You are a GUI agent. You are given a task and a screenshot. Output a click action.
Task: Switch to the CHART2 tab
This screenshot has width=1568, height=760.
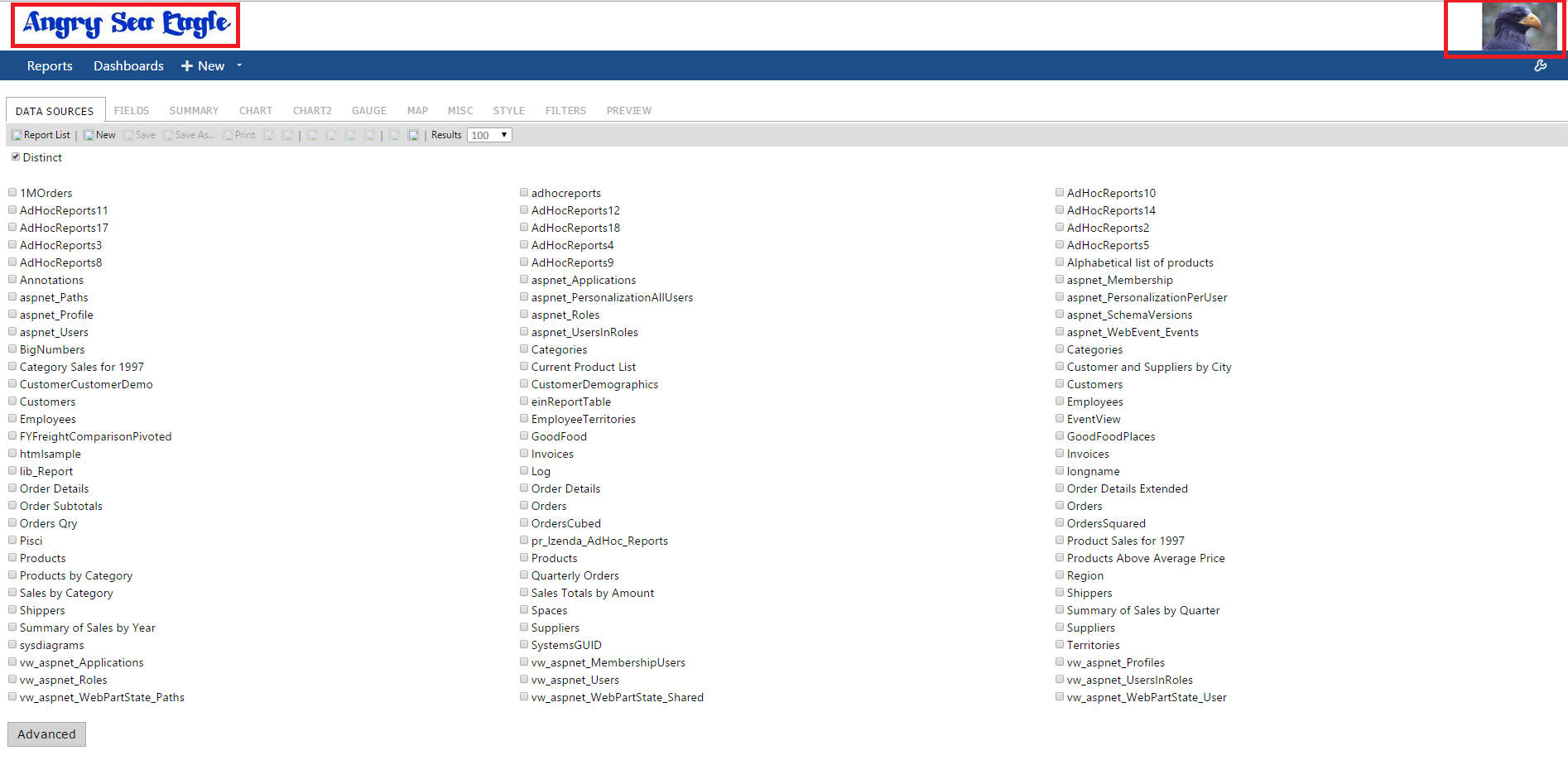(x=312, y=110)
